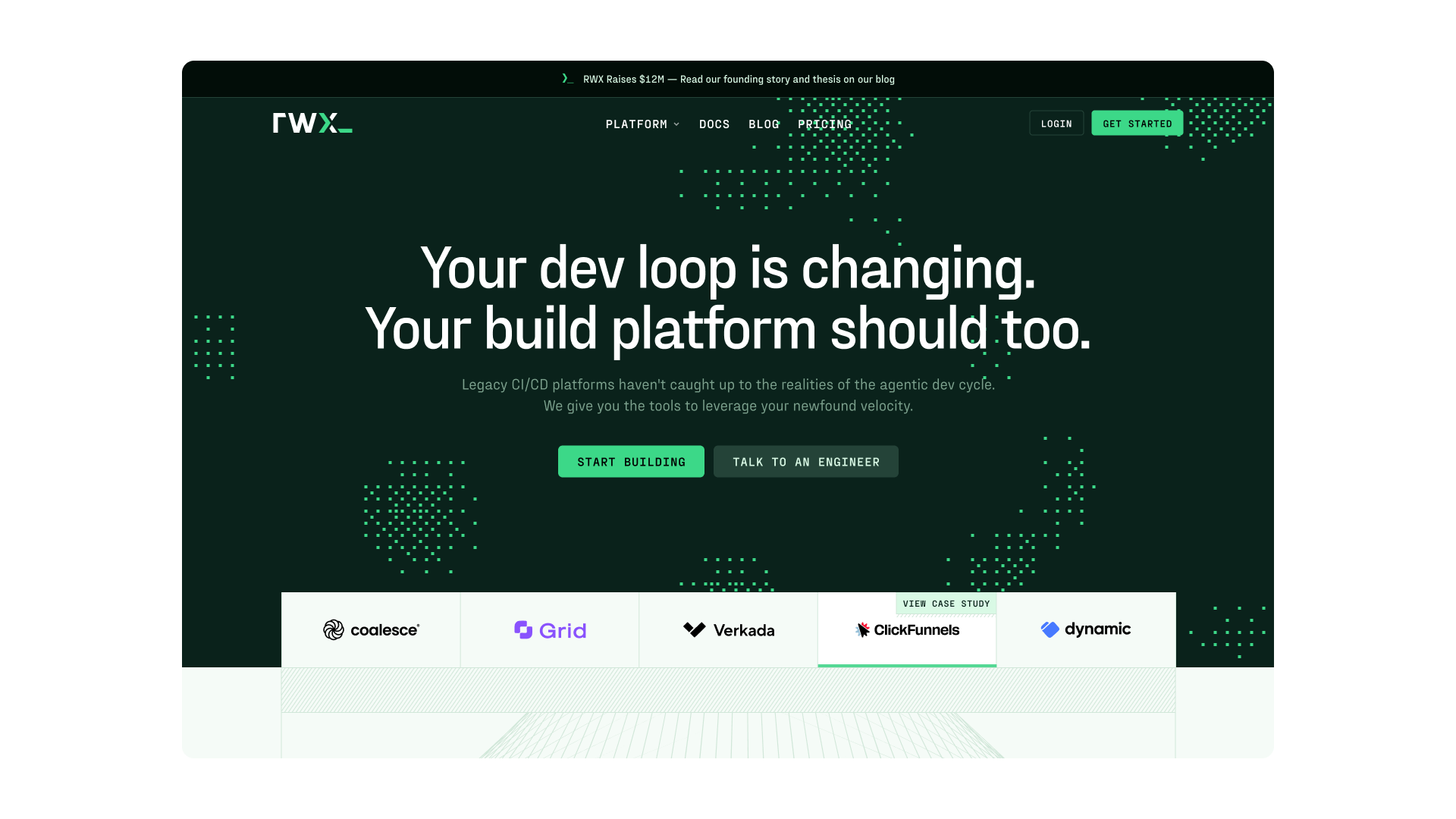Select the Grid customer tab
This screenshot has height=819, width=1456.
pyautogui.click(x=550, y=630)
